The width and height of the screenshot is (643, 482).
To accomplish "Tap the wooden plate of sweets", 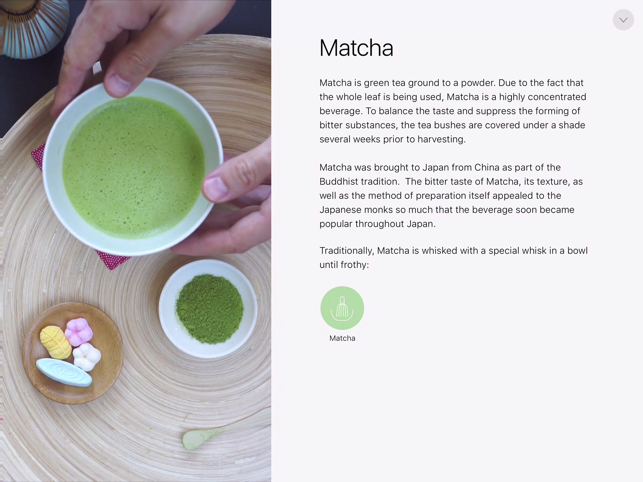I will coord(73,353).
